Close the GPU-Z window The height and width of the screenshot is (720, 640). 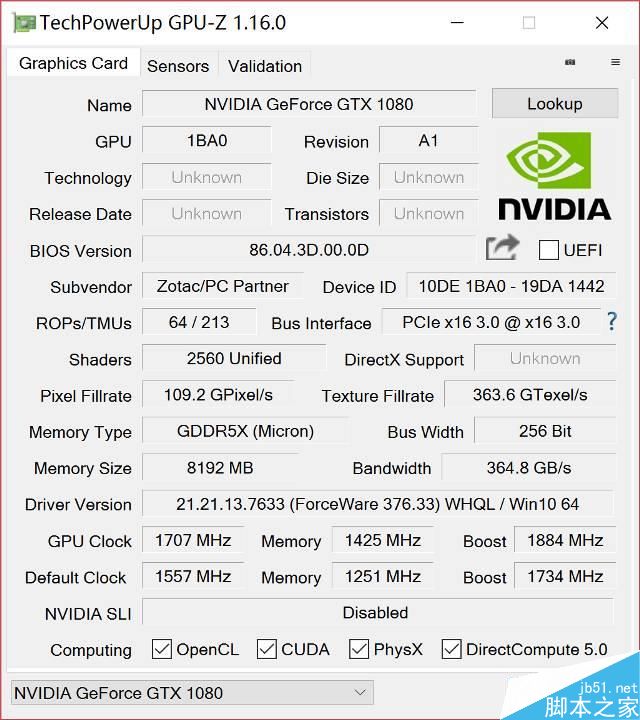pos(601,22)
